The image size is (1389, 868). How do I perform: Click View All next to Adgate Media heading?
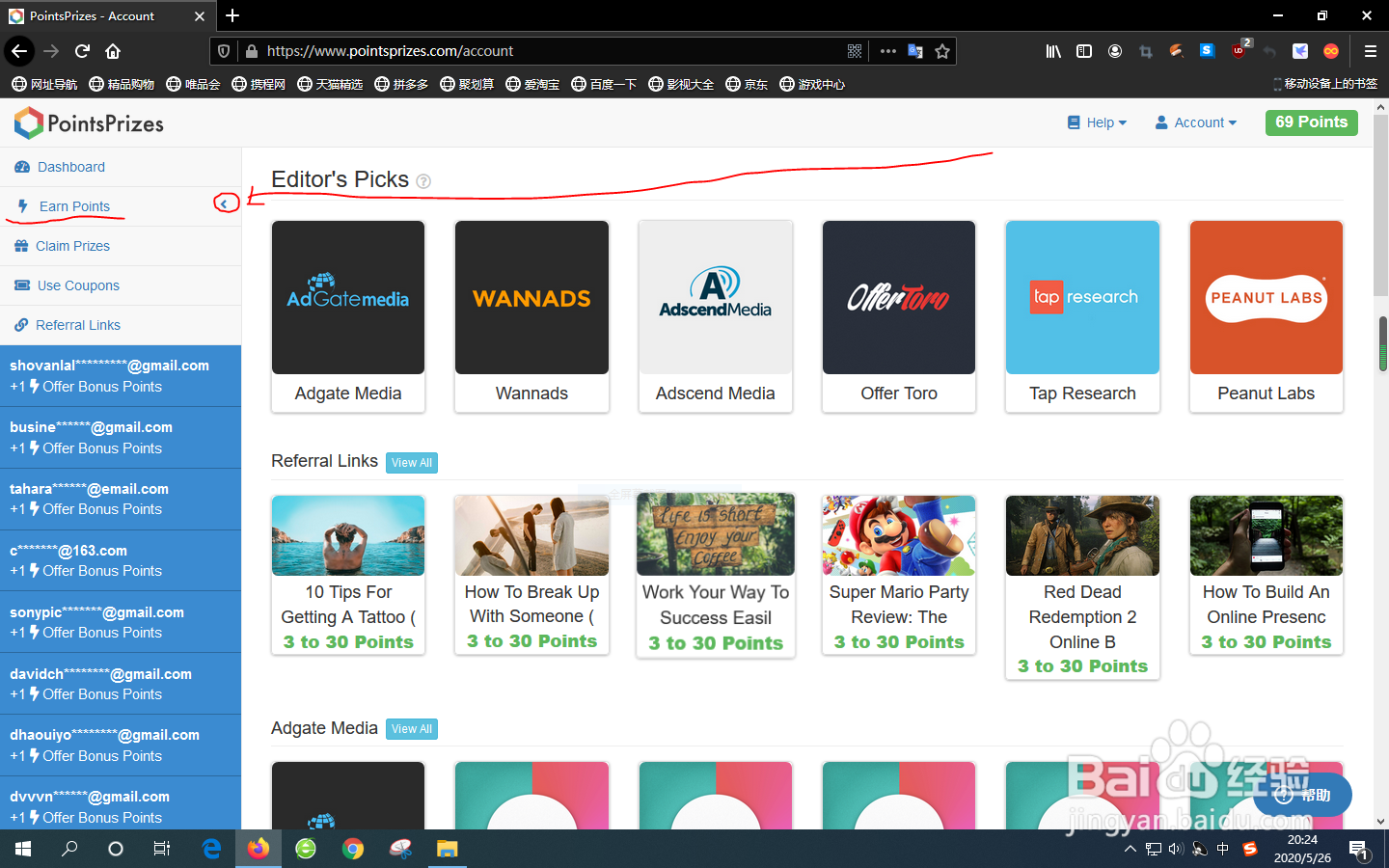click(x=412, y=729)
